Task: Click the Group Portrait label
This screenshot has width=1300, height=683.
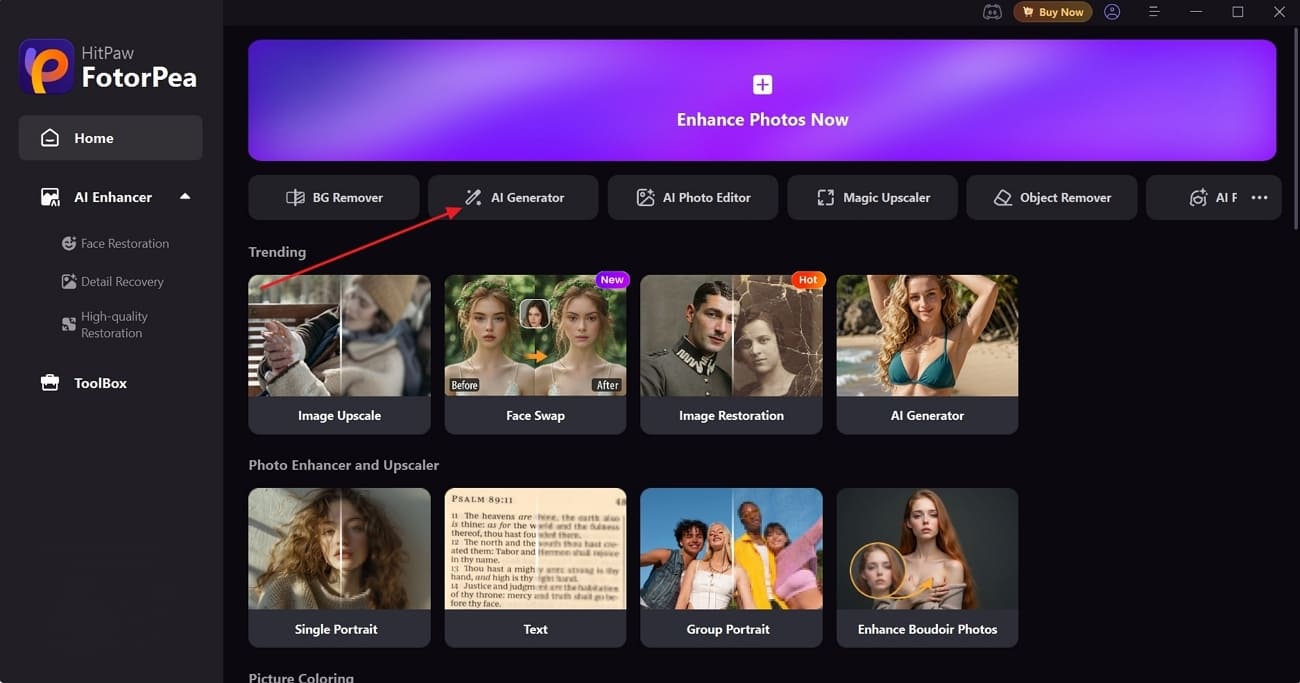Action: click(x=728, y=629)
